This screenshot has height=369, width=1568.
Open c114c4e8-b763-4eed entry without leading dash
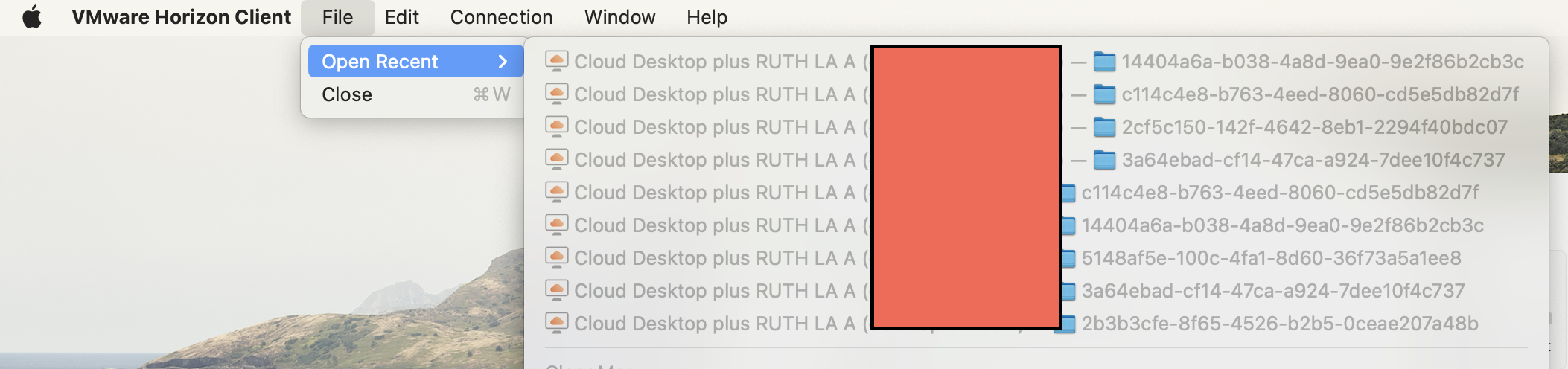[x=1036, y=192]
